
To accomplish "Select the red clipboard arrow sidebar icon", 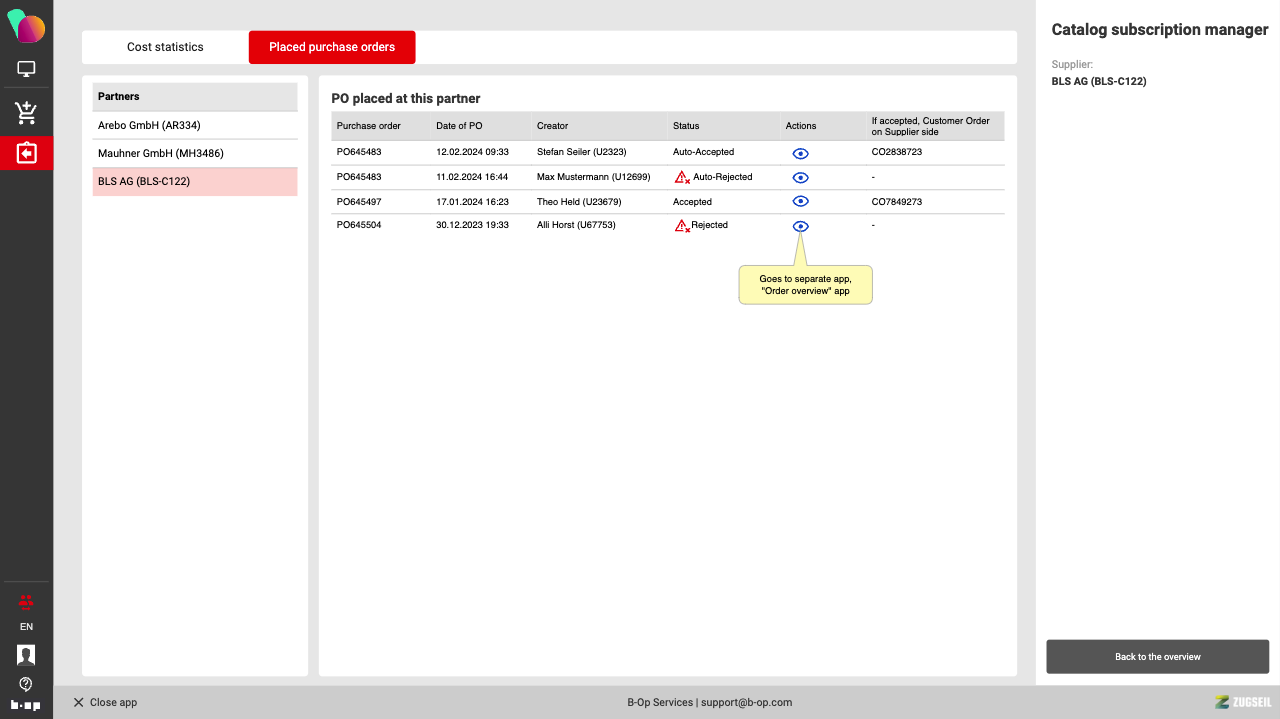I will coord(26,153).
